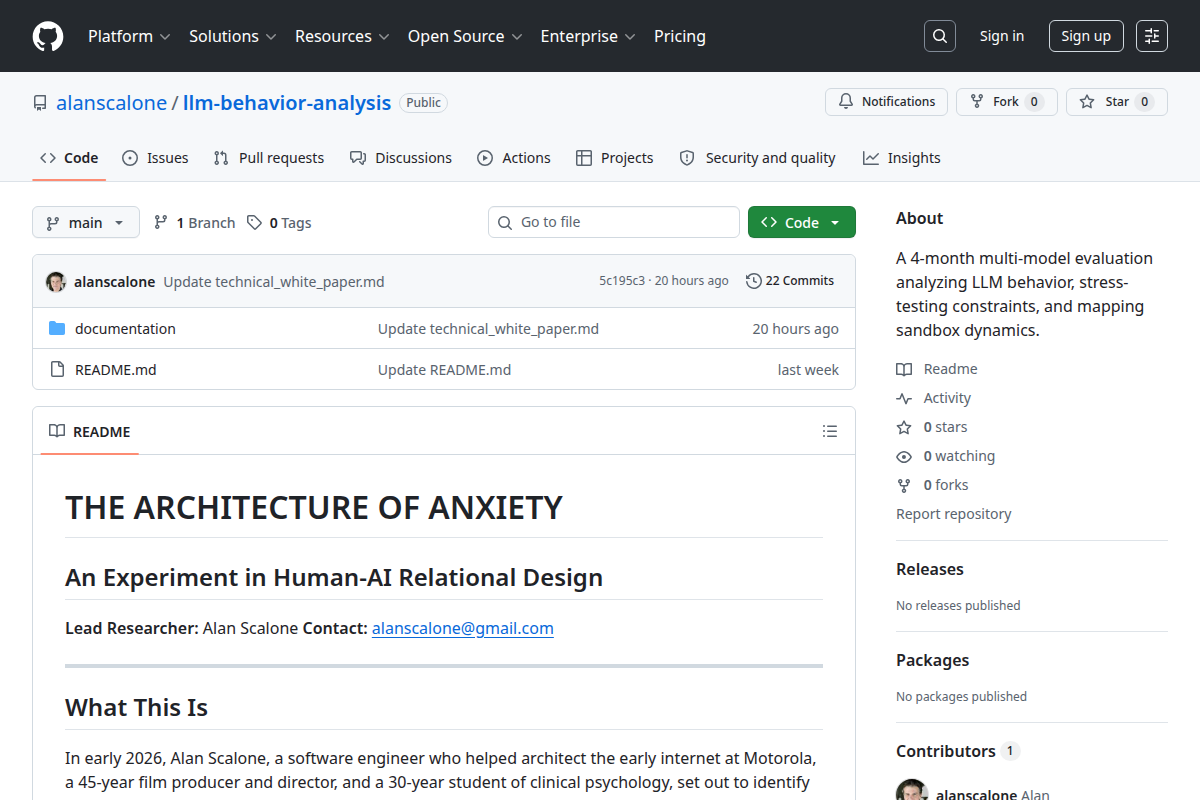Click the '20 hours ago' documentation timestamp
Screen dimensions: 1200x800
pyautogui.click(x=796, y=328)
